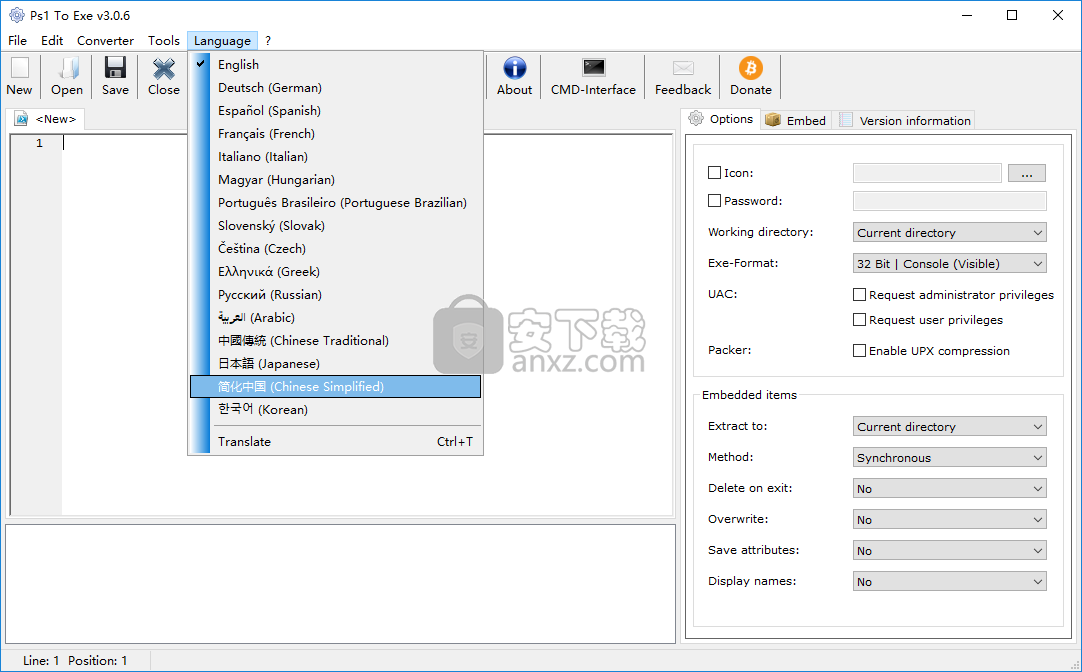Choose Deutsch (German) language

(x=335, y=88)
